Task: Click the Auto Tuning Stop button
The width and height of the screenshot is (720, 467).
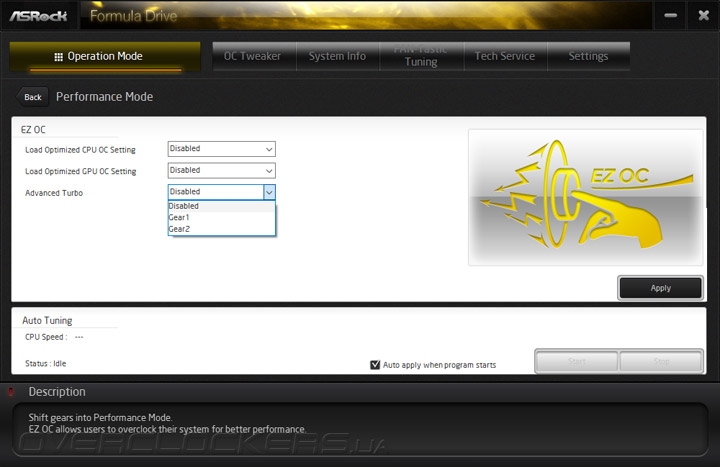Action: coord(661,361)
